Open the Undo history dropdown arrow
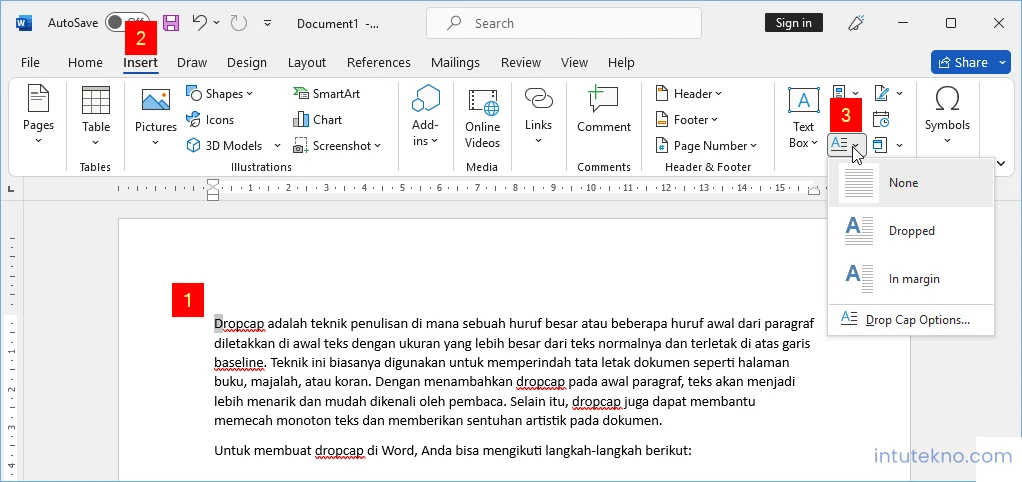Viewport: 1022px width, 482px height. [x=217, y=23]
